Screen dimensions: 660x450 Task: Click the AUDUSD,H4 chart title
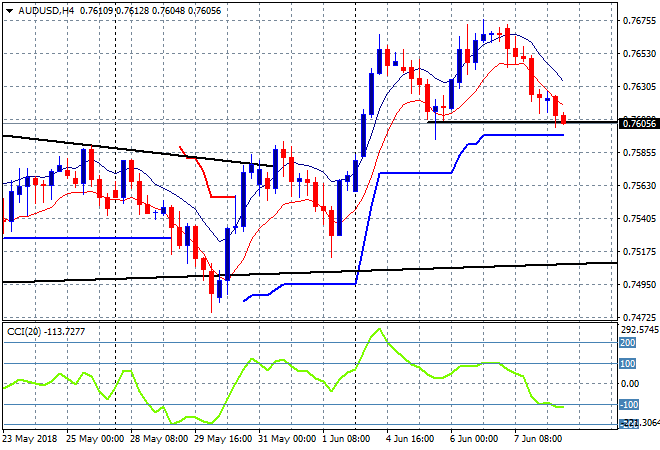click(46, 11)
